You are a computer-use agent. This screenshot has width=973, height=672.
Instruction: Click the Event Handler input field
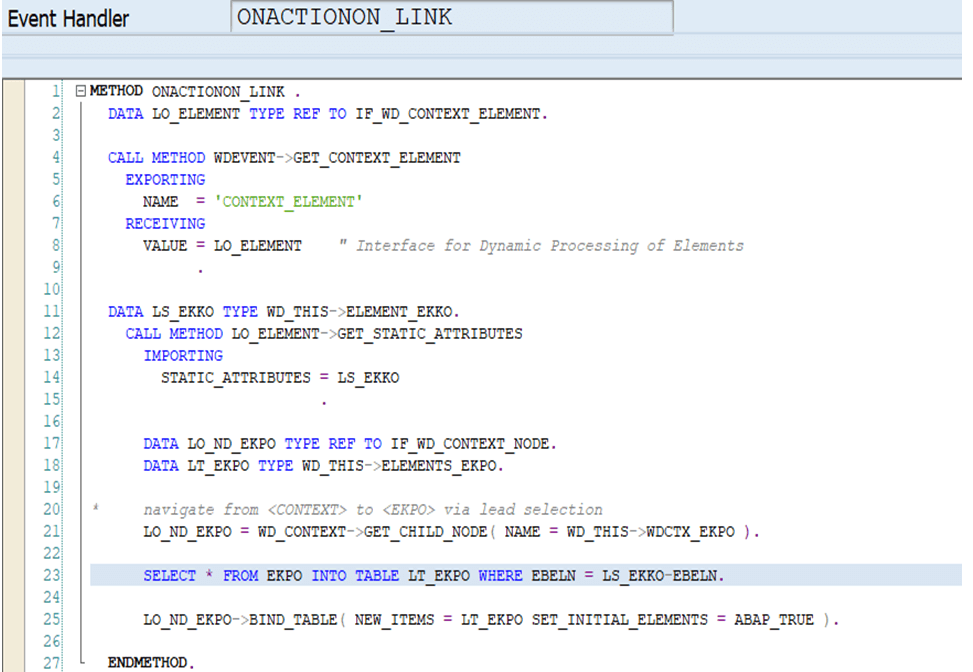(x=452, y=17)
